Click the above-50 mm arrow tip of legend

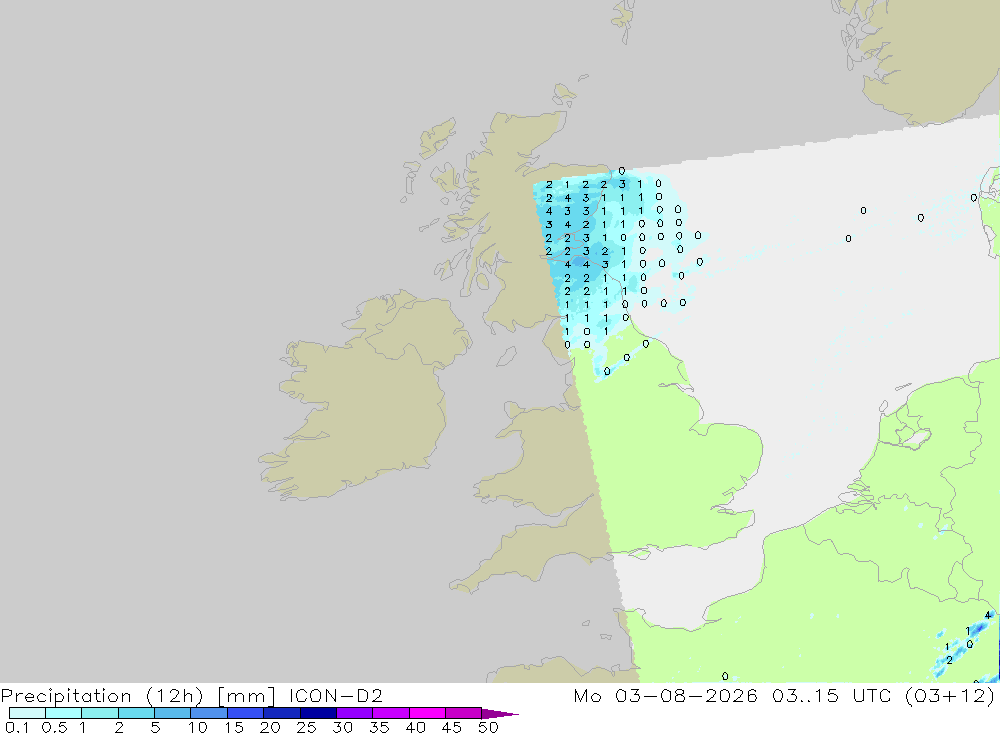[499, 713]
